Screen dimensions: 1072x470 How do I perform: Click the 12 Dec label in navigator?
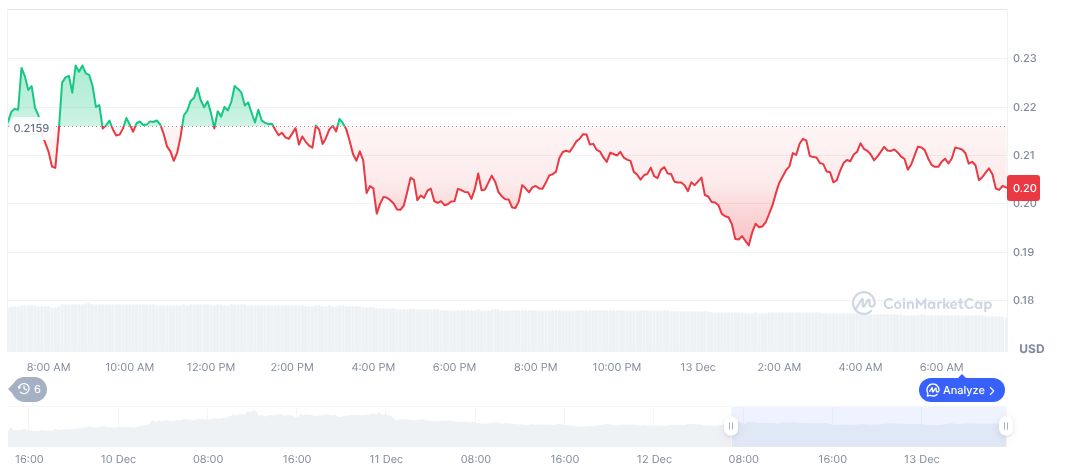[654, 460]
